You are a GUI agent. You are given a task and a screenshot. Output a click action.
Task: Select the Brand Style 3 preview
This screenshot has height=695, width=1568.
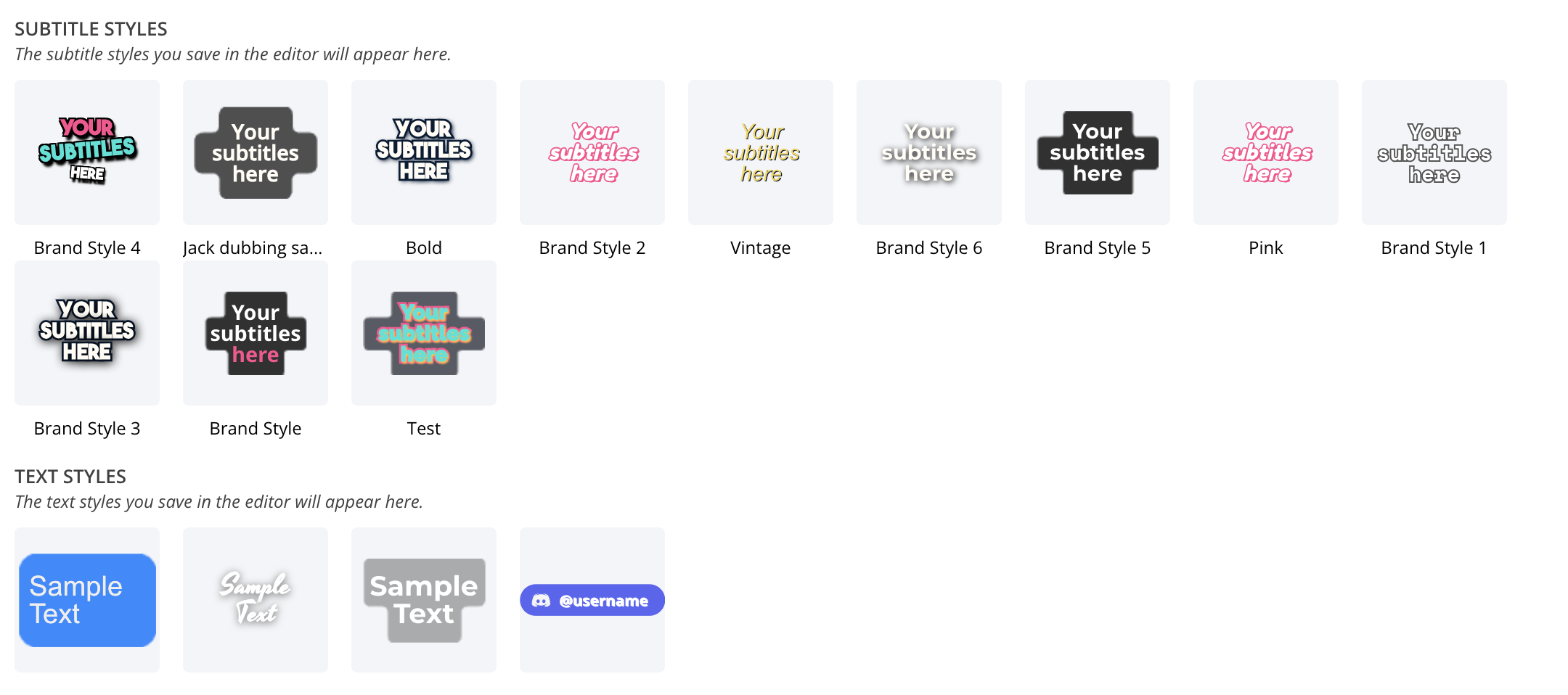click(x=87, y=333)
